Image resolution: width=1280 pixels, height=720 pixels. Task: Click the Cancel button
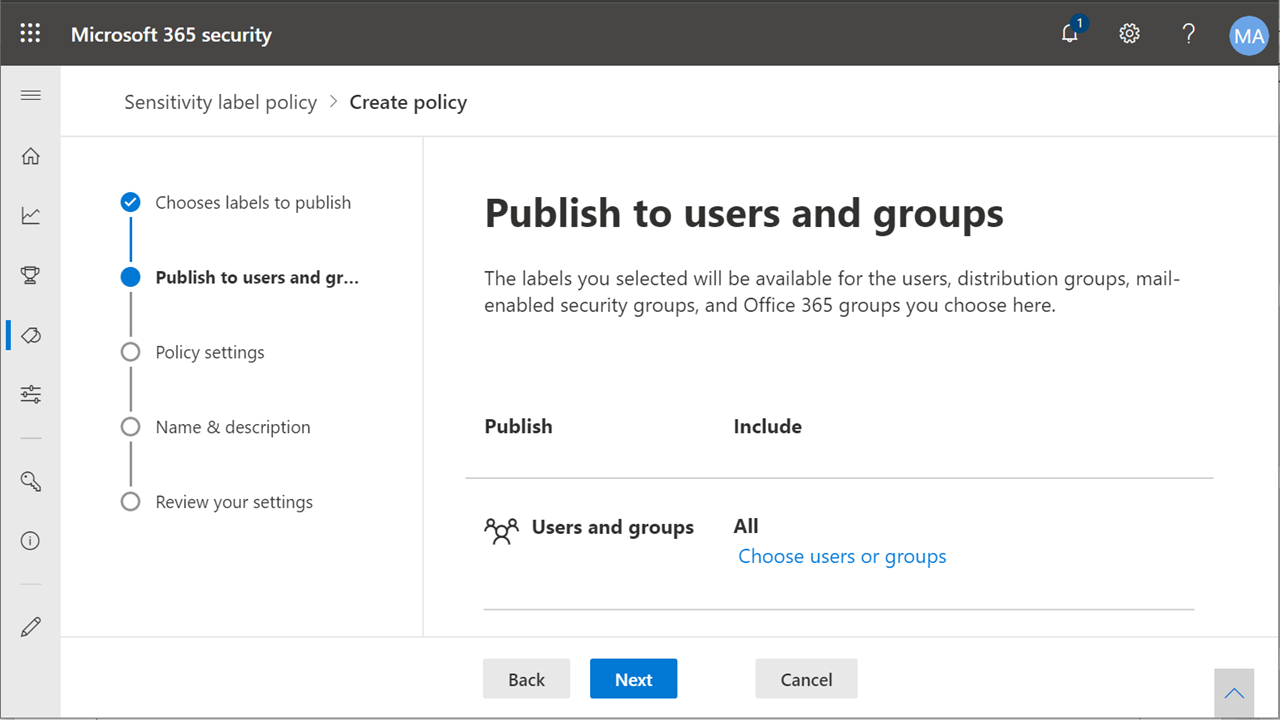click(806, 679)
